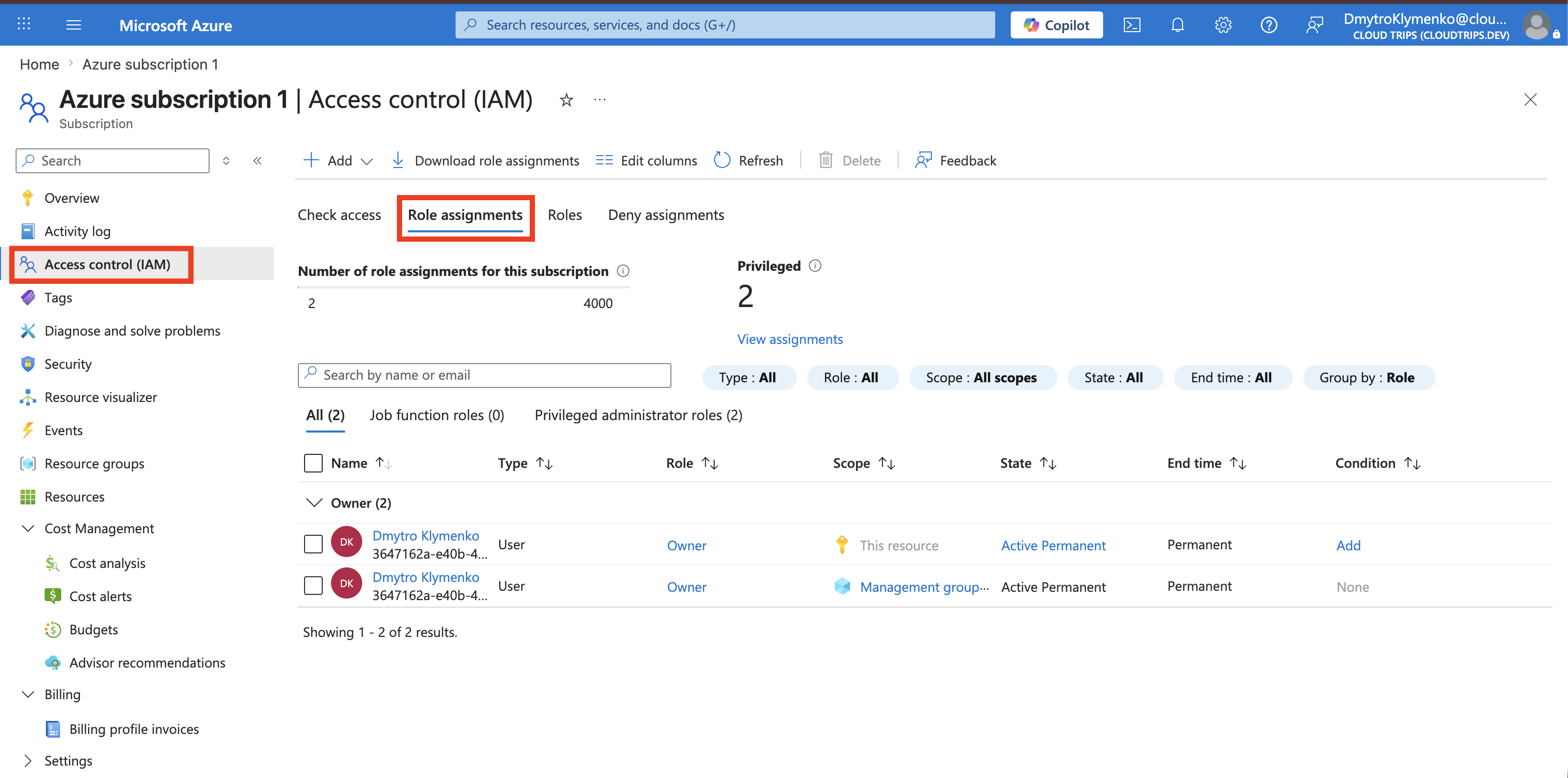Sort by State column arrows
The height and width of the screenshot is (778, 1568).
[1048, 463]
